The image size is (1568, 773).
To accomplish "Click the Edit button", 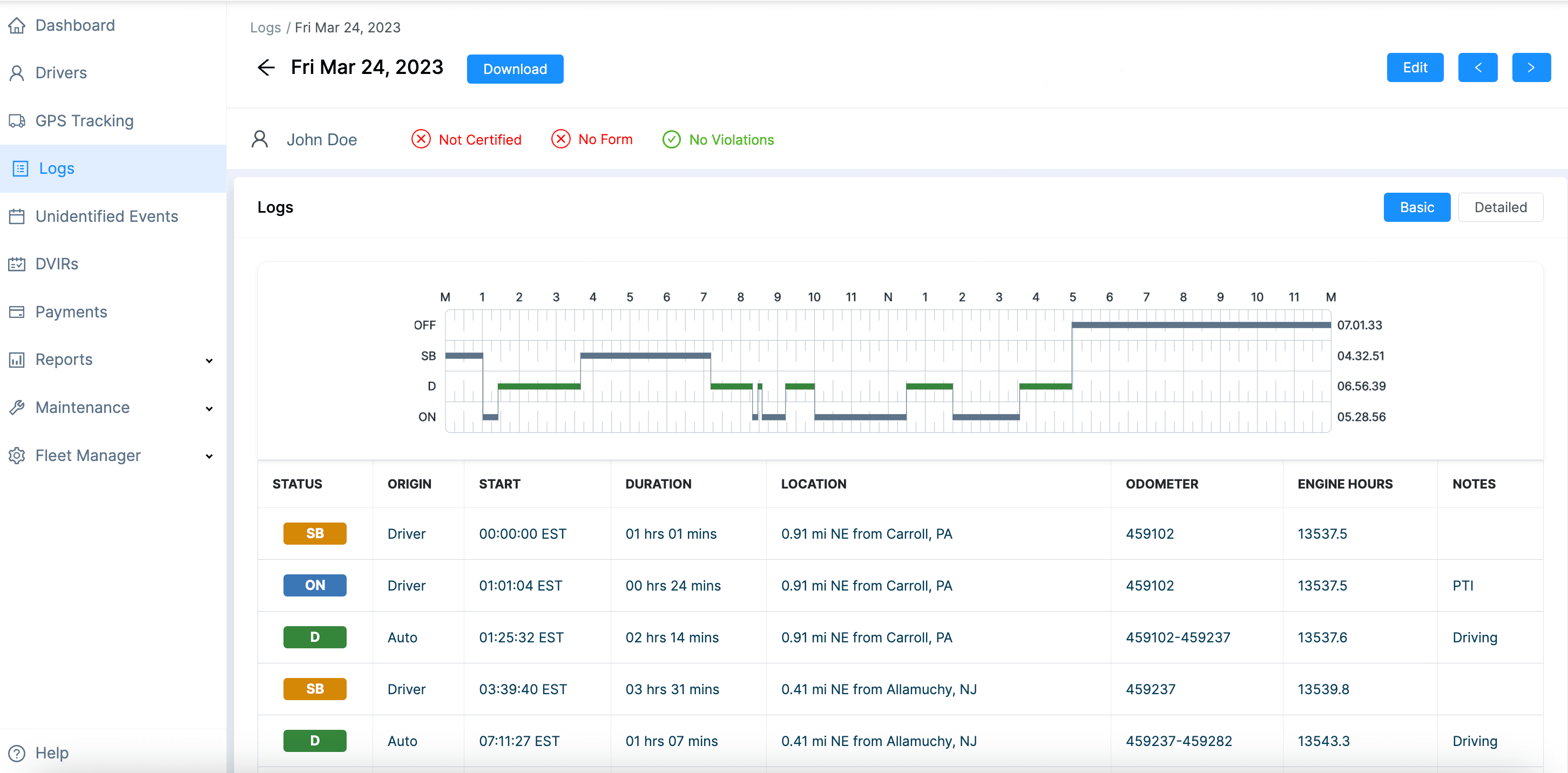I will (x=1415, y=67).
